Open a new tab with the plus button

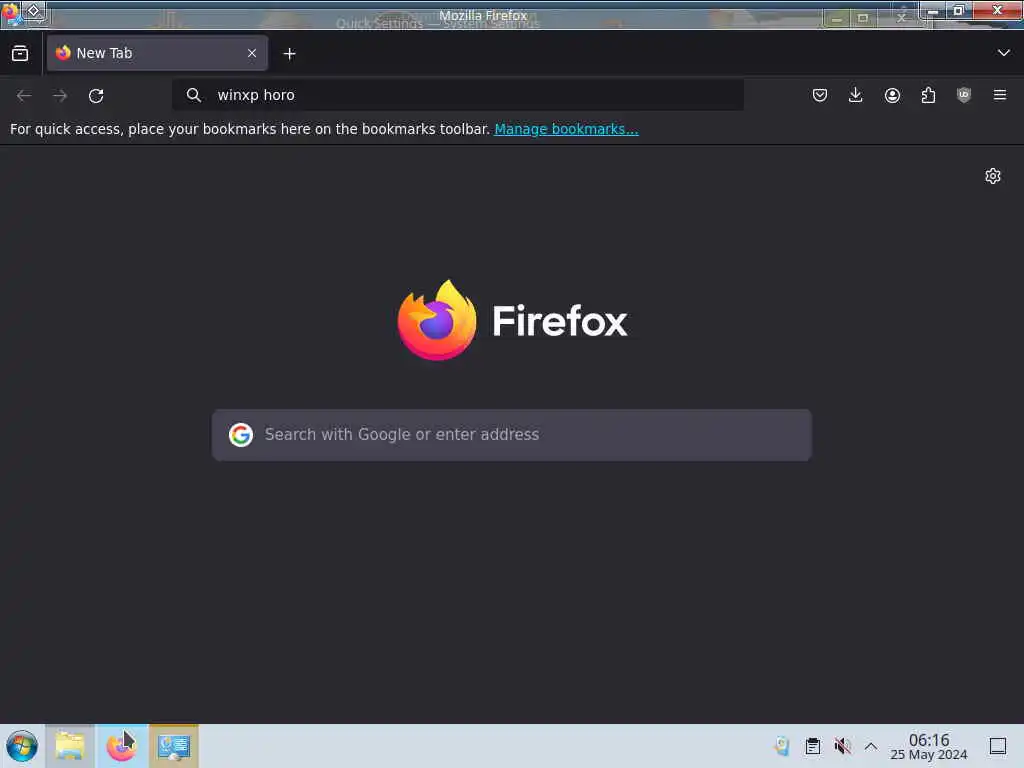(x=289, y=54)
